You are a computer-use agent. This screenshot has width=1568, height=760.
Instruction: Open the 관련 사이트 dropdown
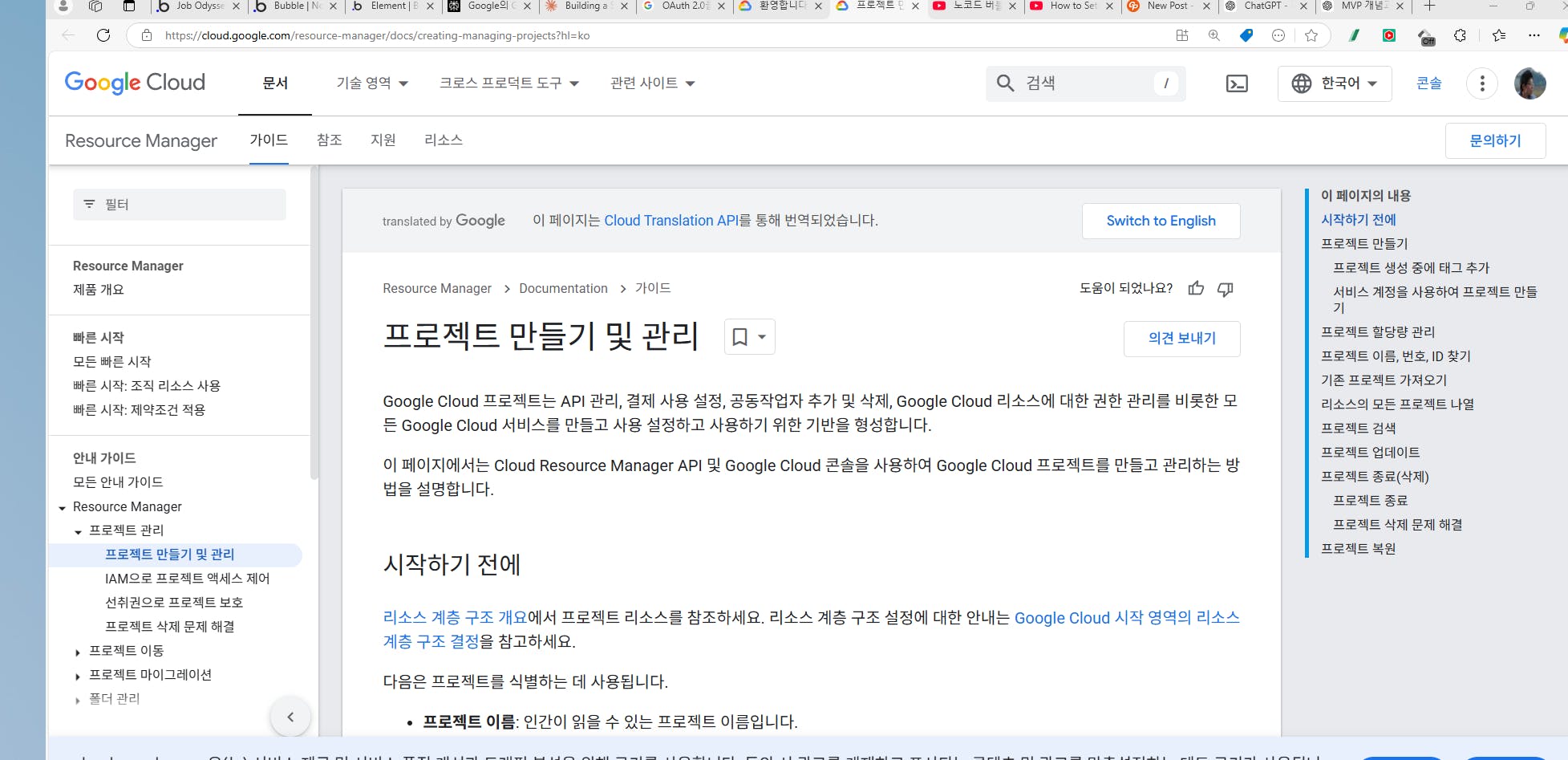click(x=652, y=83)
